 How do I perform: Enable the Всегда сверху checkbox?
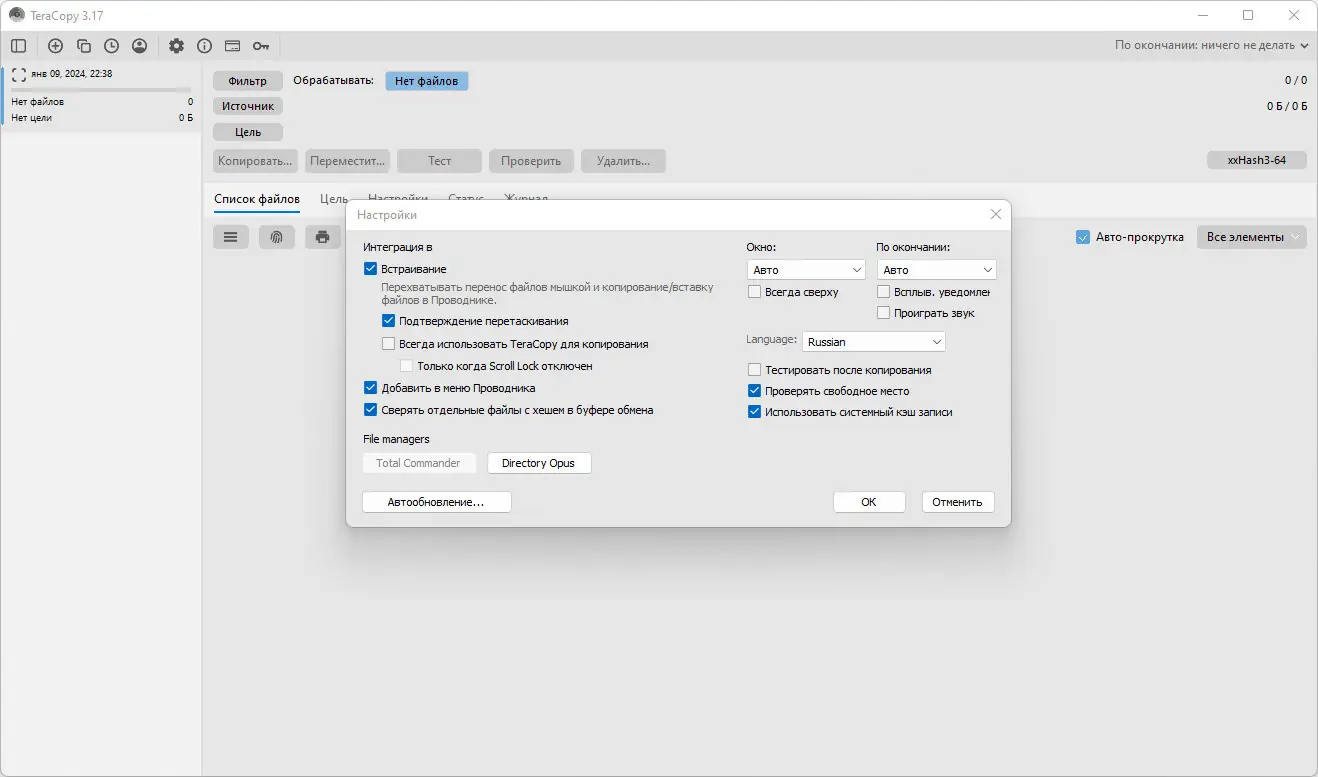755,292
